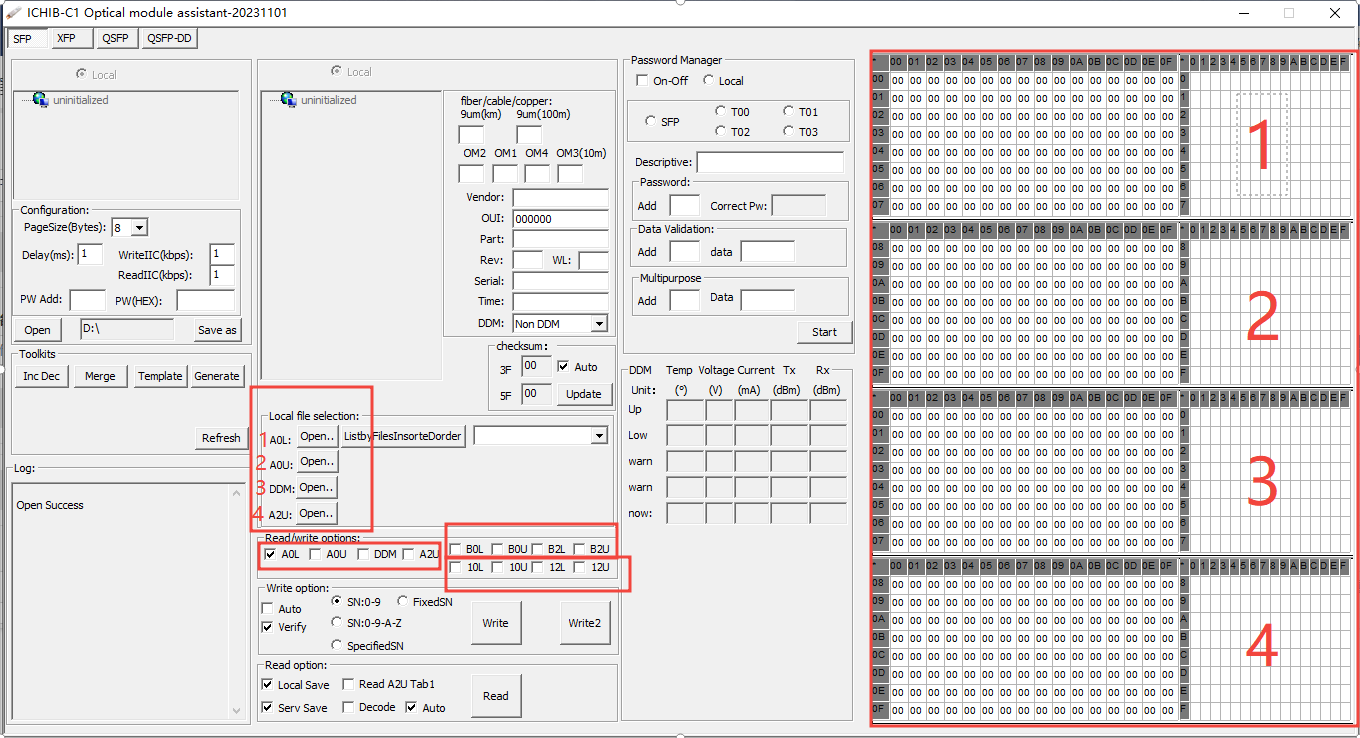Select the uninitialized node in left Local panel
Screen dimensions: 1360x738
tap(79, 100)
